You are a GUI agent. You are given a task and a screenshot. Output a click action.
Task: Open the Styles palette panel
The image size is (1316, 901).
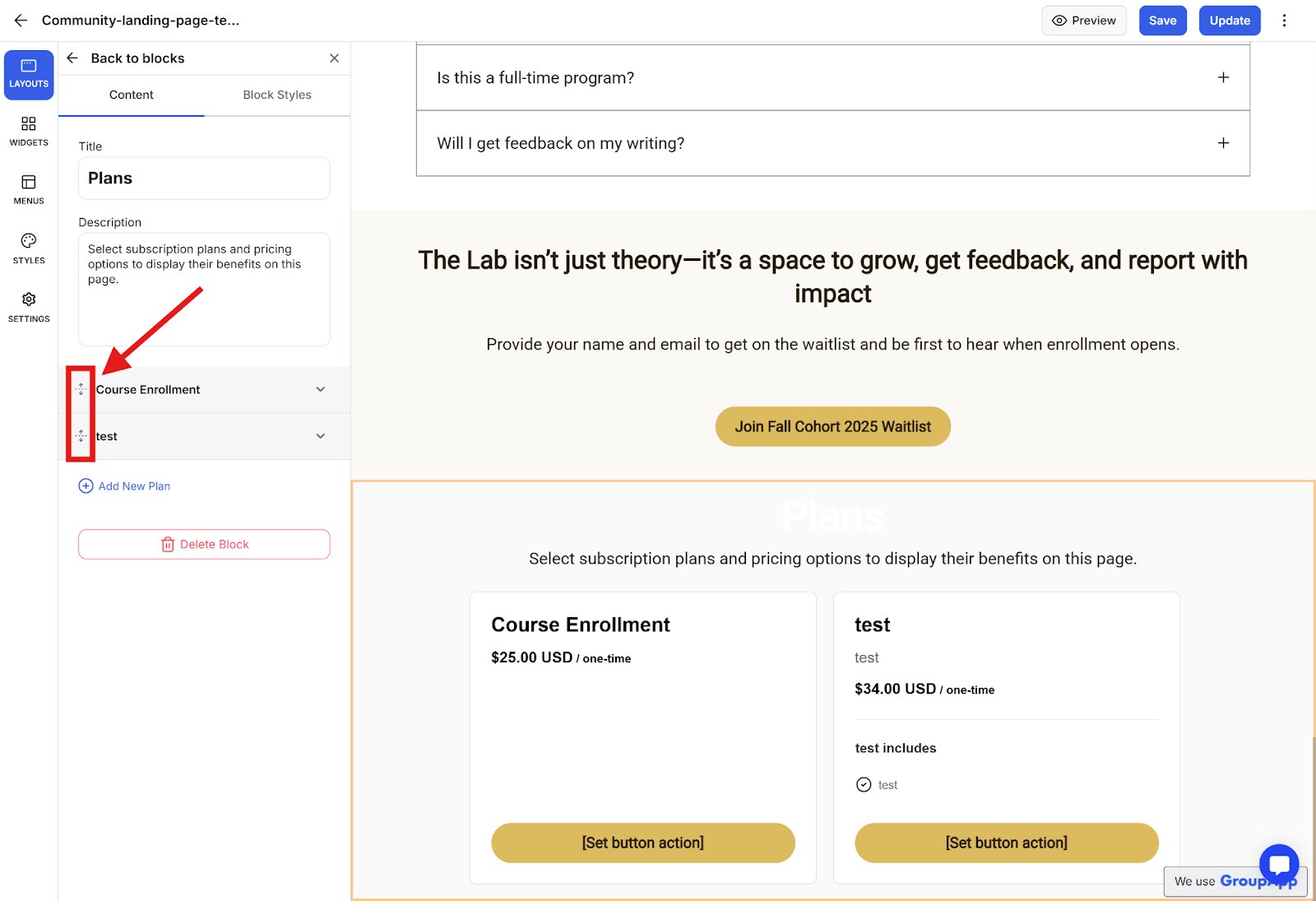coord(29,248)
